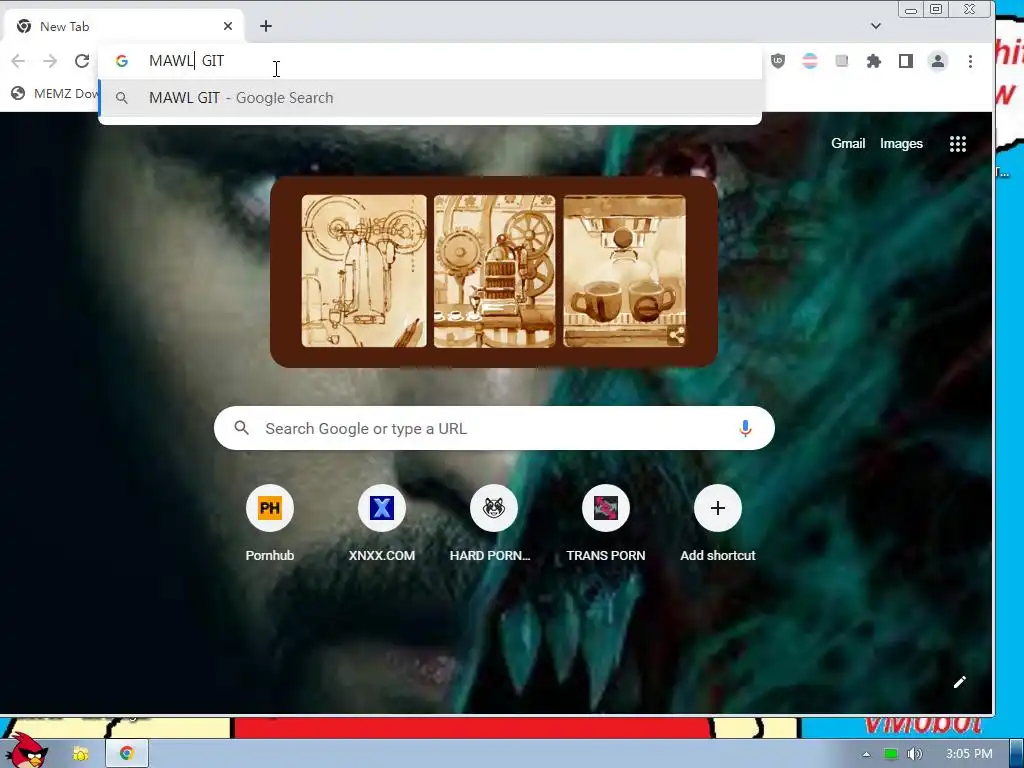
Task: Click the back navigation arrow
Action: coord(18,61)
